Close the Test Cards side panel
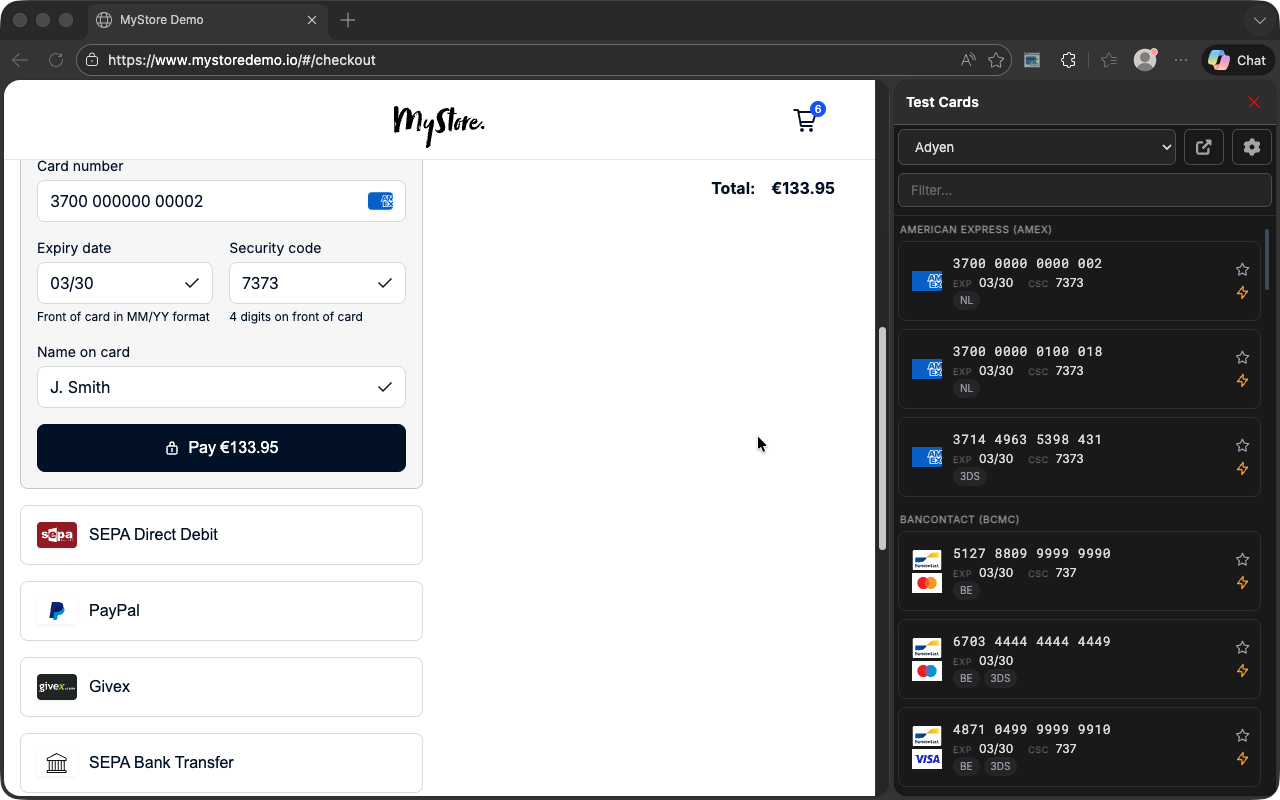 click(1254, 102)
